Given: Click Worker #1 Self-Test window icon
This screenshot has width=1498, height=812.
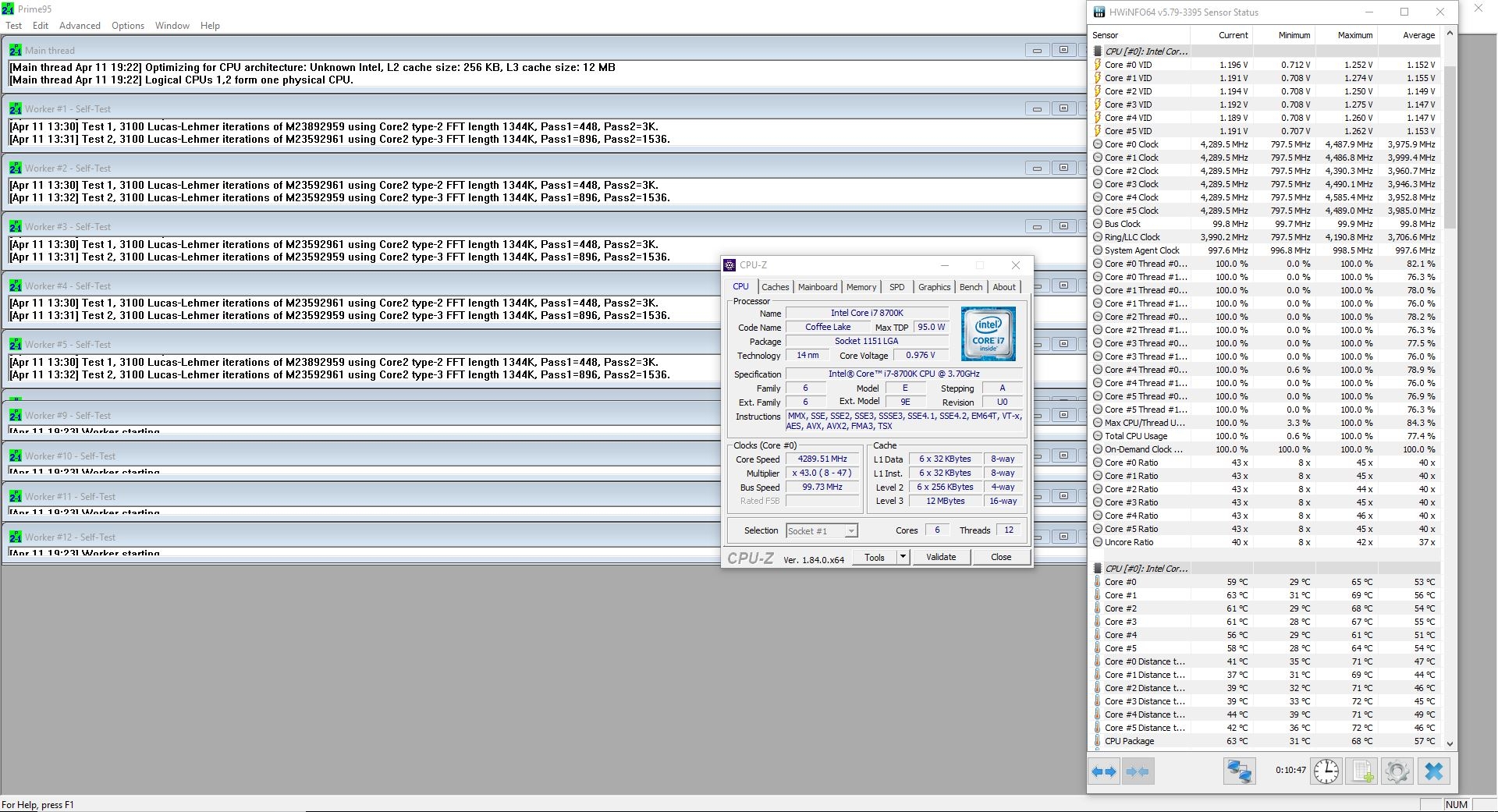Looking at the screenshot, I should coord(16,108).
